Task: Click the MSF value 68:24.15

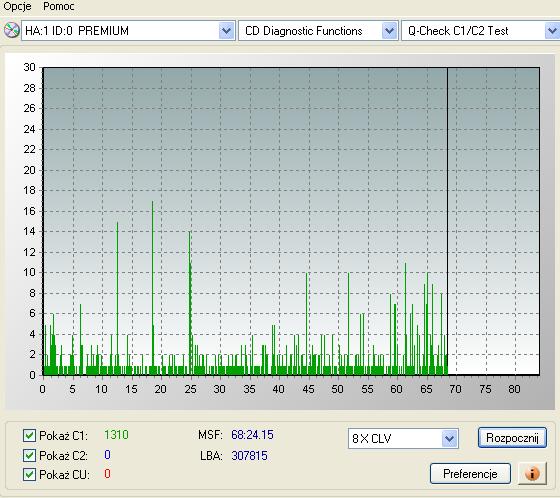Action: coord(252,435)
